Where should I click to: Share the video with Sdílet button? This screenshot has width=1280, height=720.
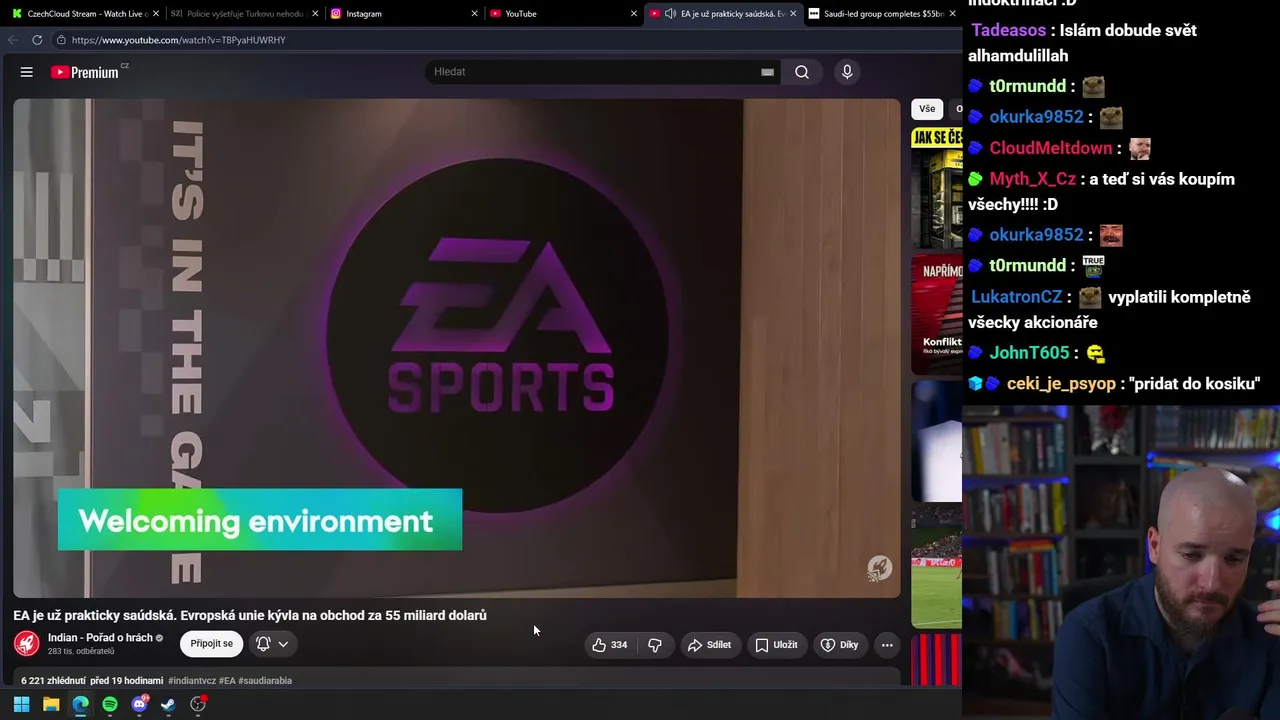tap(709, 645)
